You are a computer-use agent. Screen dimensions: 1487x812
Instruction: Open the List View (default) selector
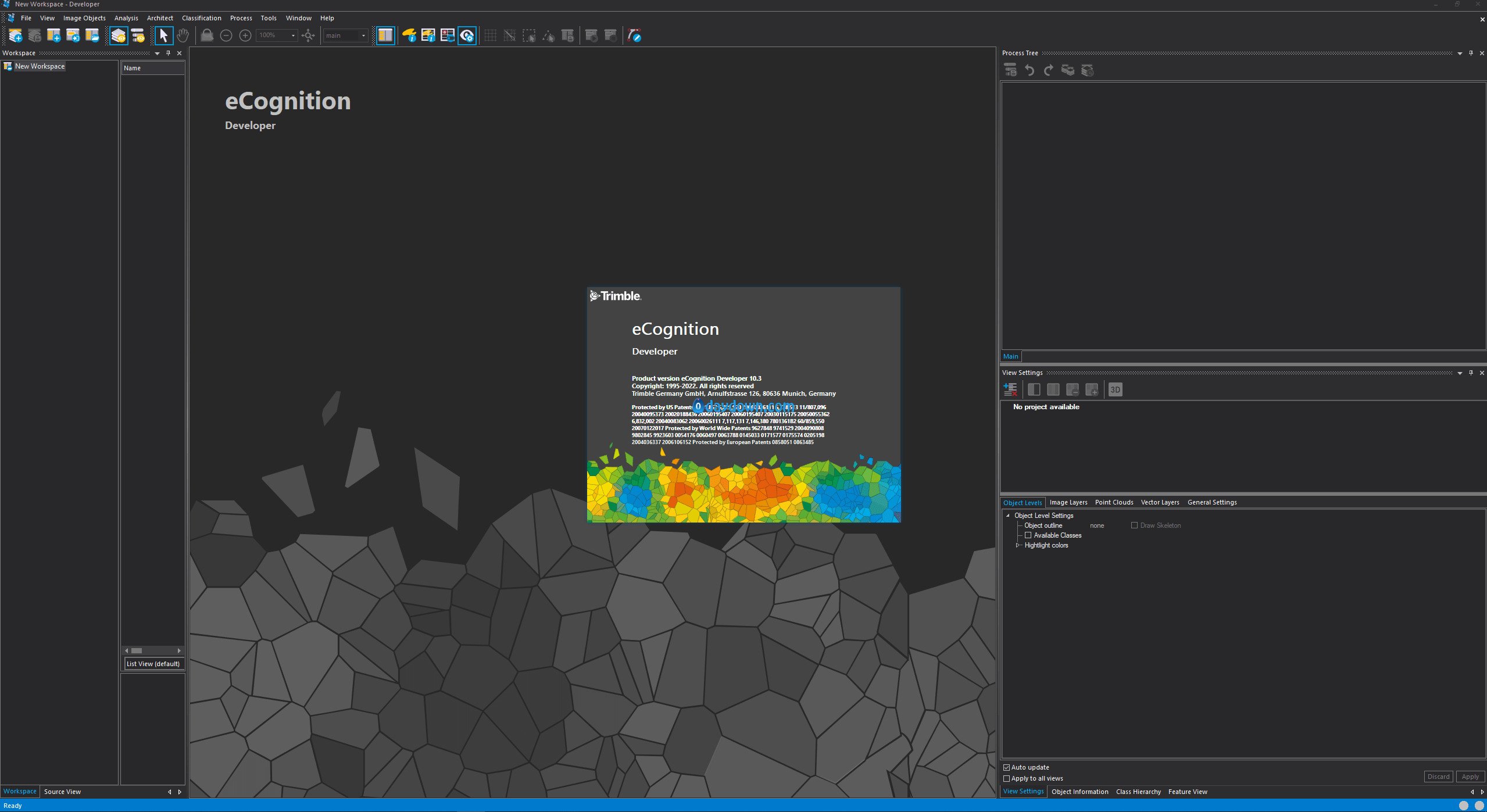[153, 664]
